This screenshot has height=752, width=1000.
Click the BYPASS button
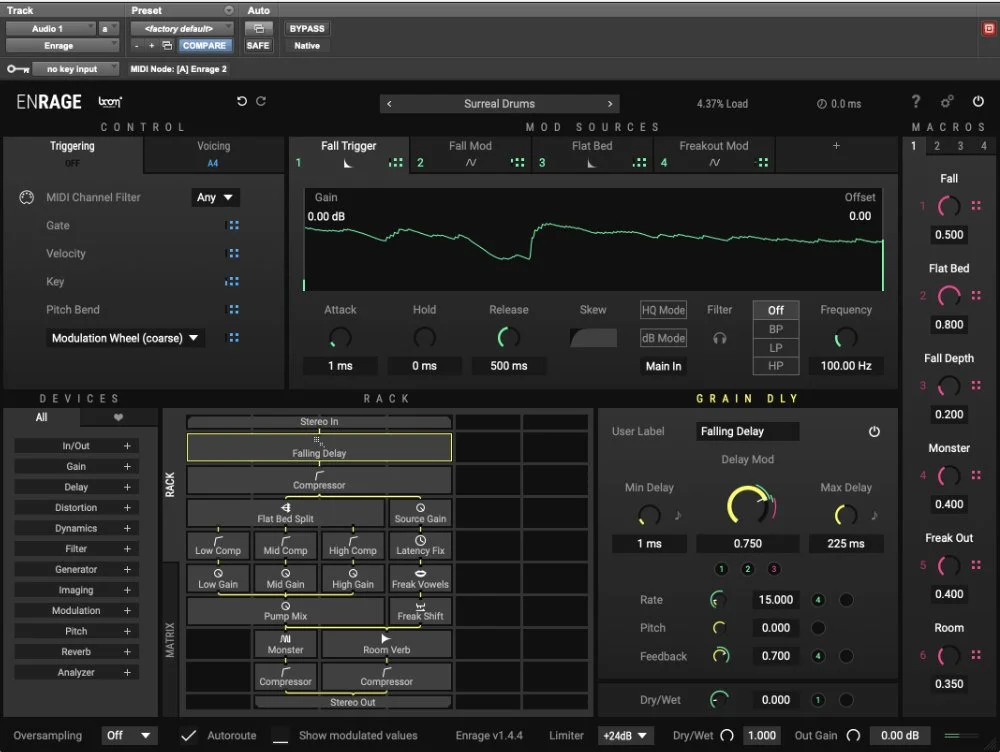pos(307,29)
